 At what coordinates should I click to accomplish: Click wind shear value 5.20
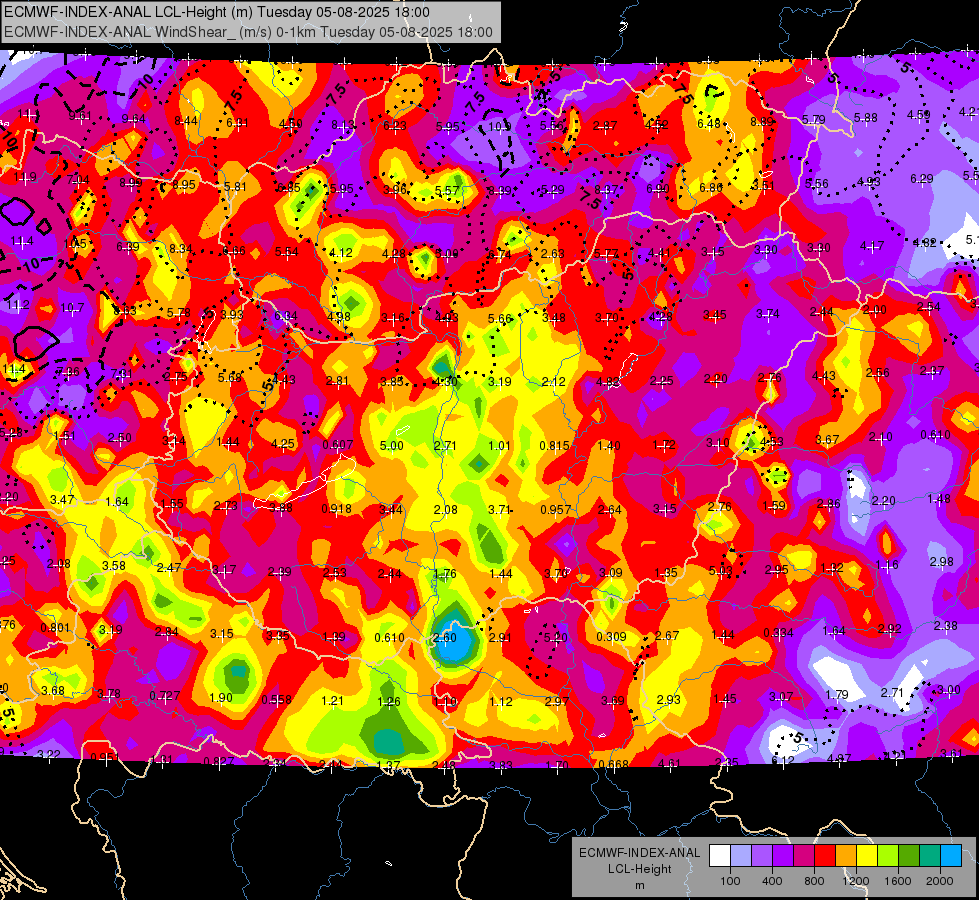point(556,638)
